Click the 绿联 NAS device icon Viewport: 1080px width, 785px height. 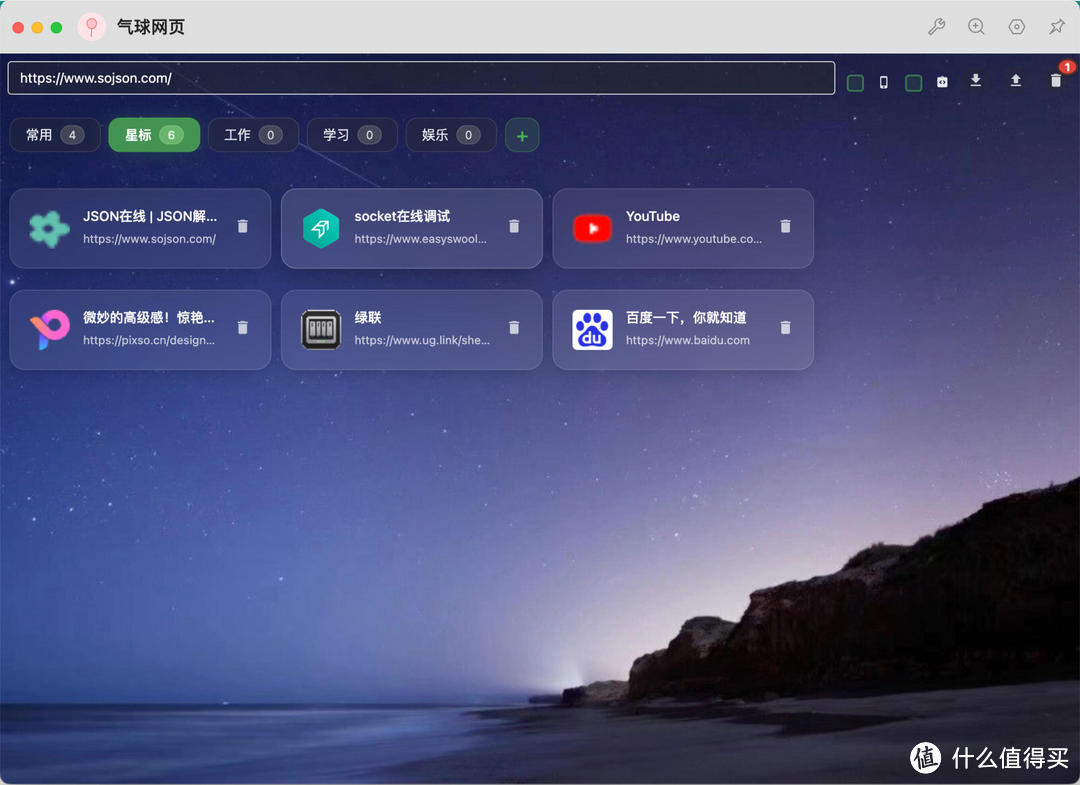coord(321,329)
